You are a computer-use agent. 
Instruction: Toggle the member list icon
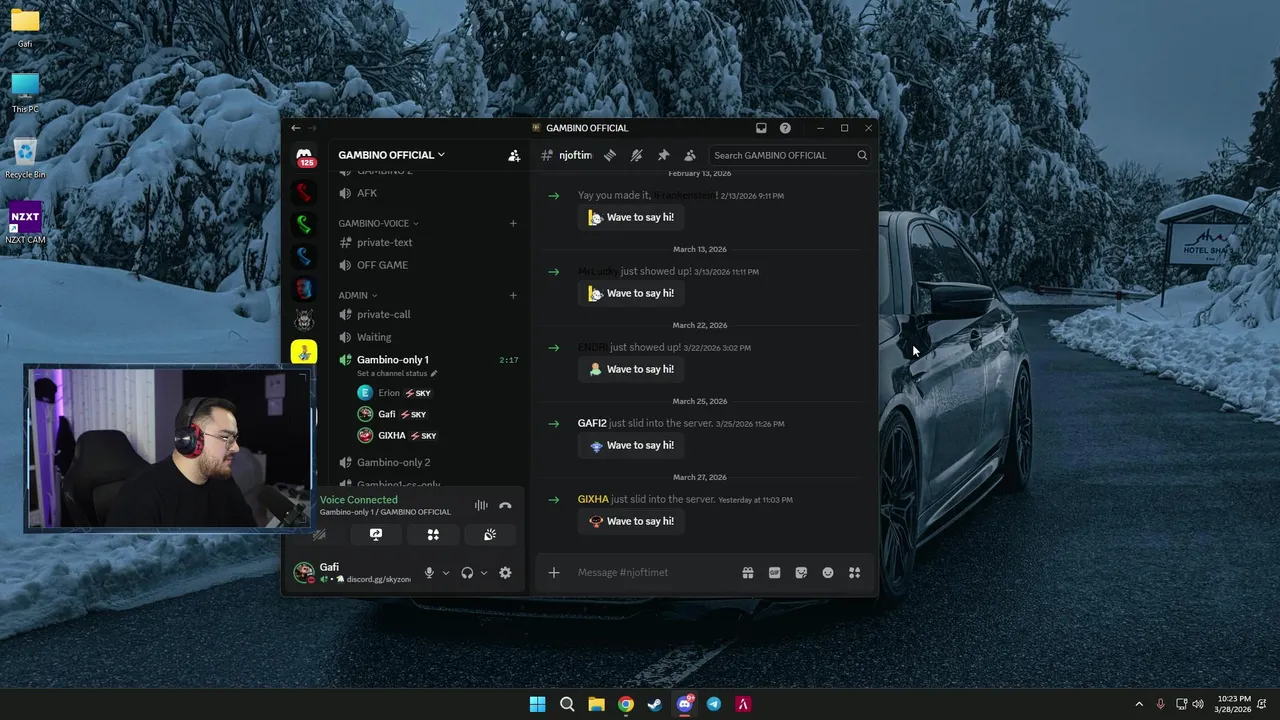pyautogui.click(x=690, y=155)
